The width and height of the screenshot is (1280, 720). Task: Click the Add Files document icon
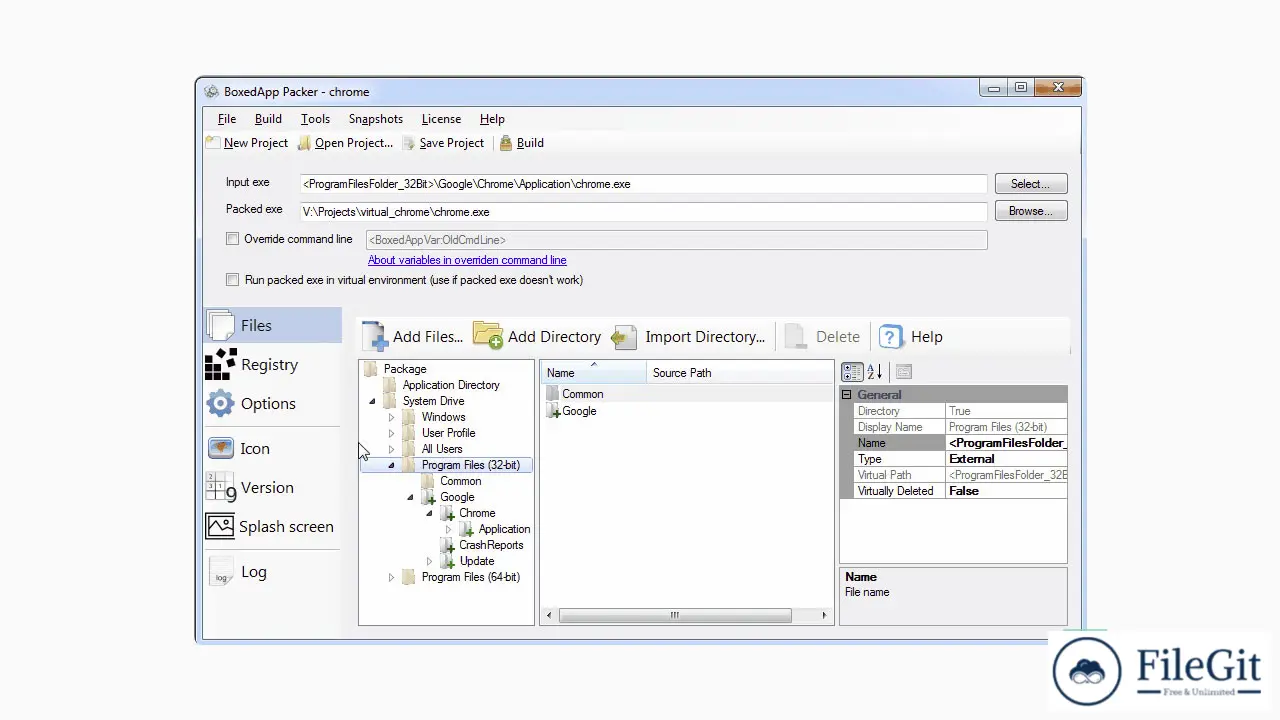coord(375,336)
